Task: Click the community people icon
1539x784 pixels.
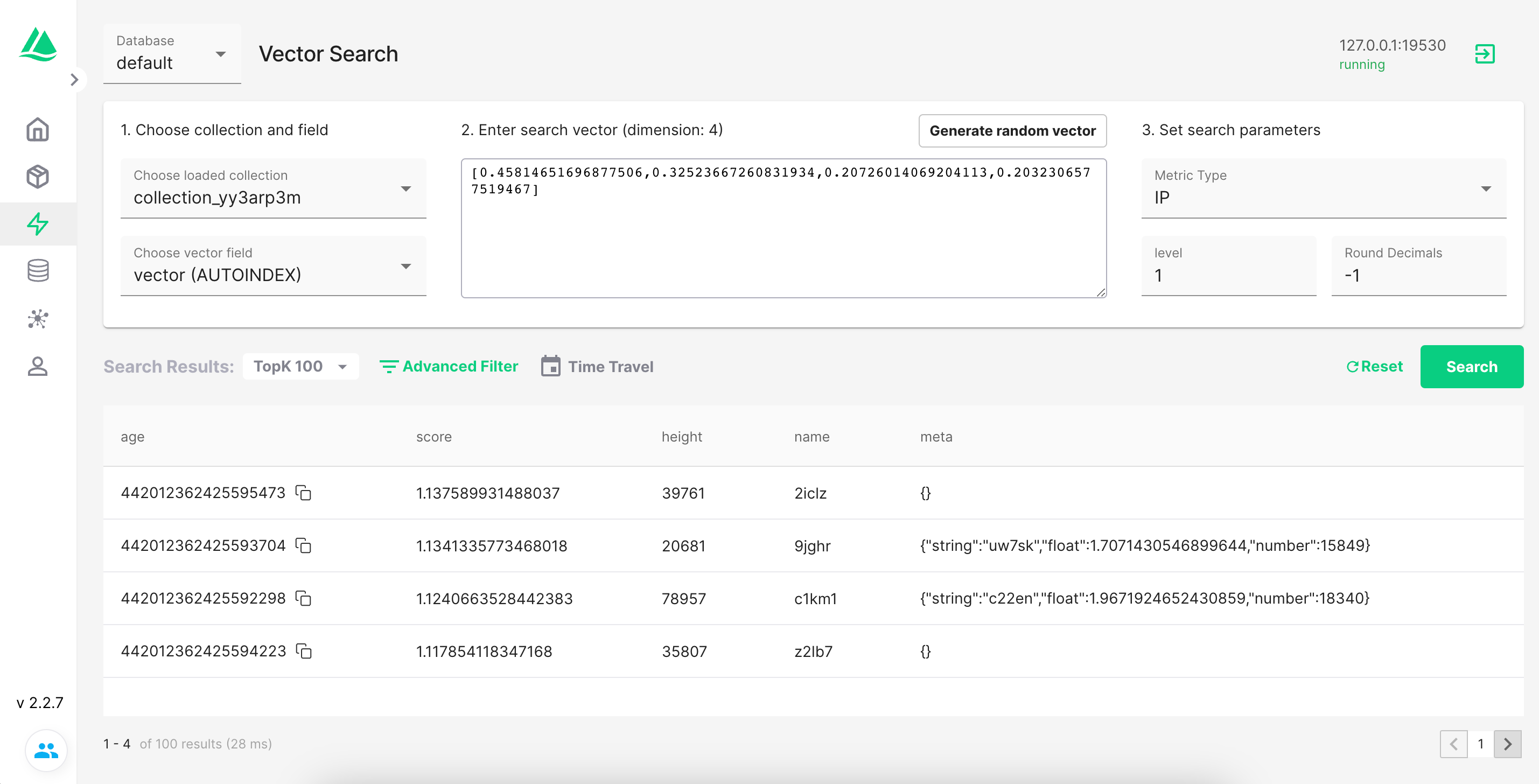Action: point(45,750)
